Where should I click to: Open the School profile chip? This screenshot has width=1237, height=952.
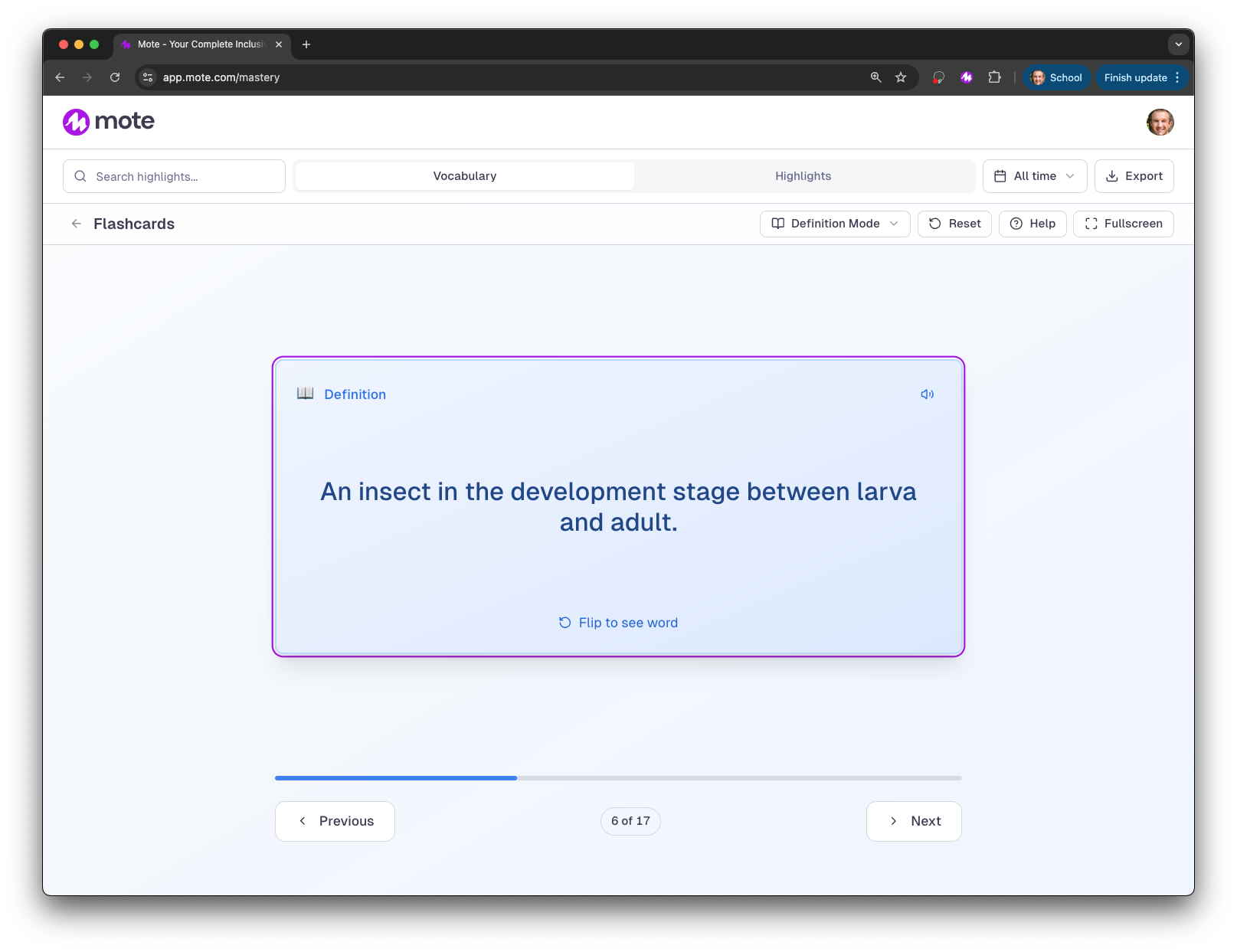click(x=1056, y=77)
